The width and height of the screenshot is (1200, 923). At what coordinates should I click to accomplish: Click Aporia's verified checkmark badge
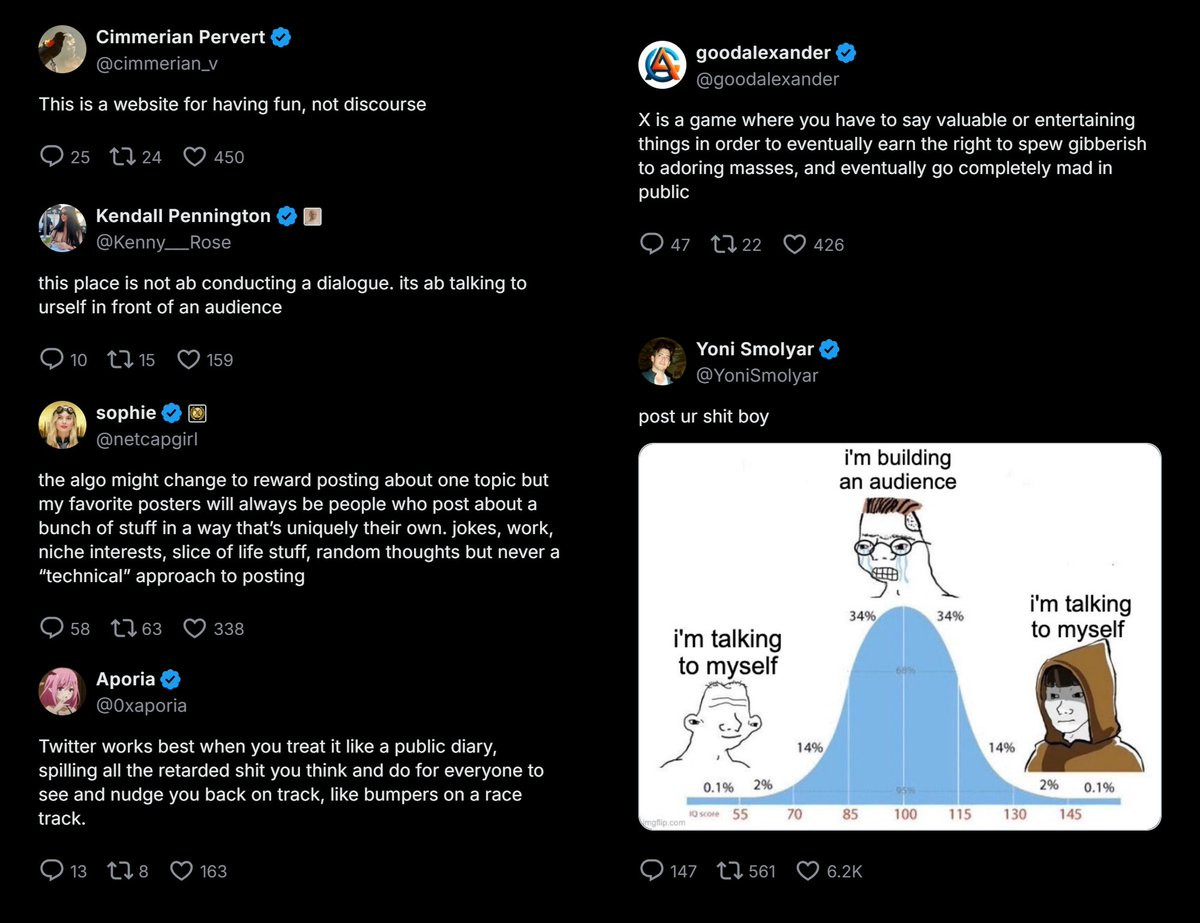[171, 680]
